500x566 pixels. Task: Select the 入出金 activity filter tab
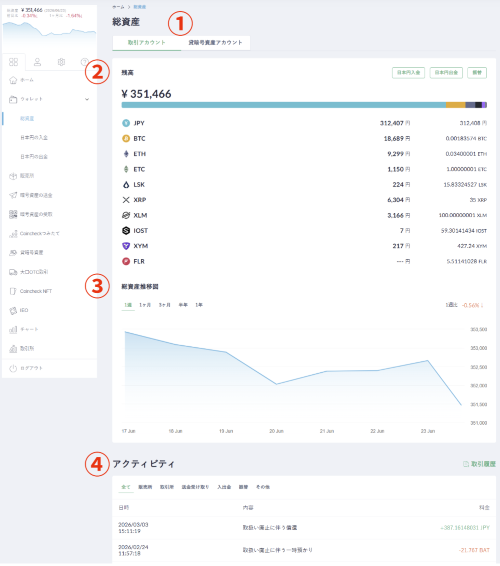pos(224,487)
